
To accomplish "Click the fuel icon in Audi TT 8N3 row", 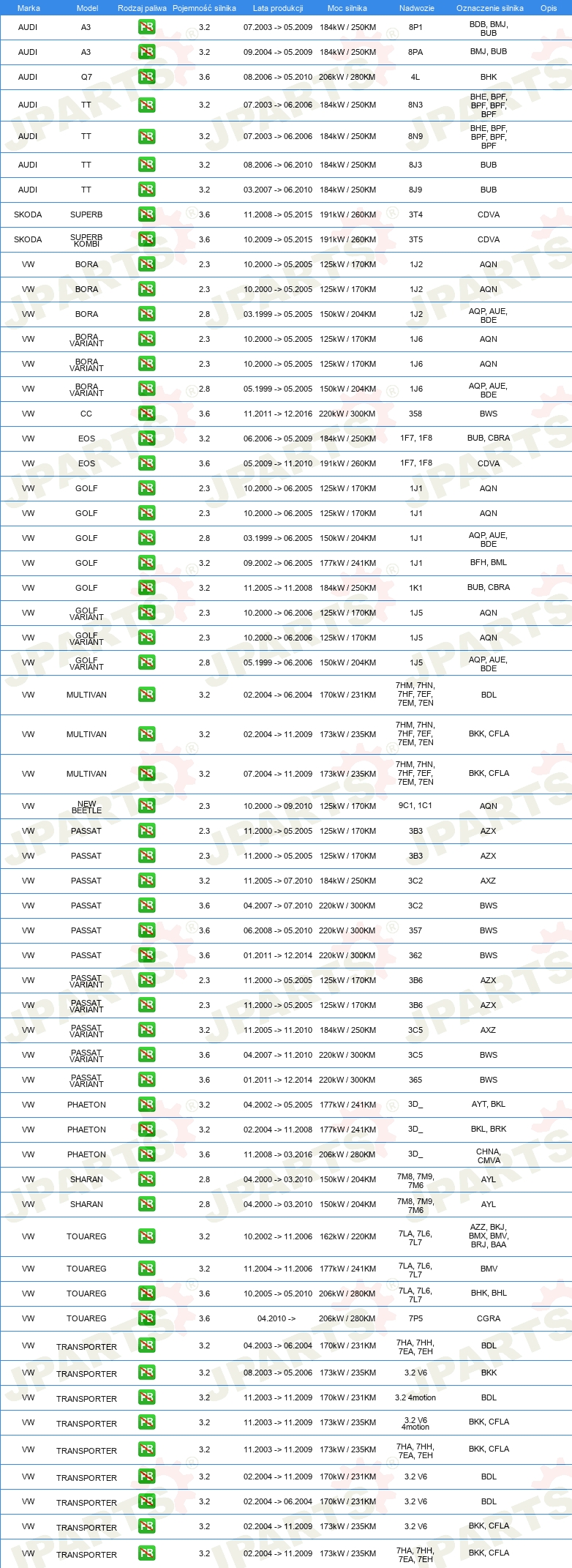I will [x=146, y=105].
